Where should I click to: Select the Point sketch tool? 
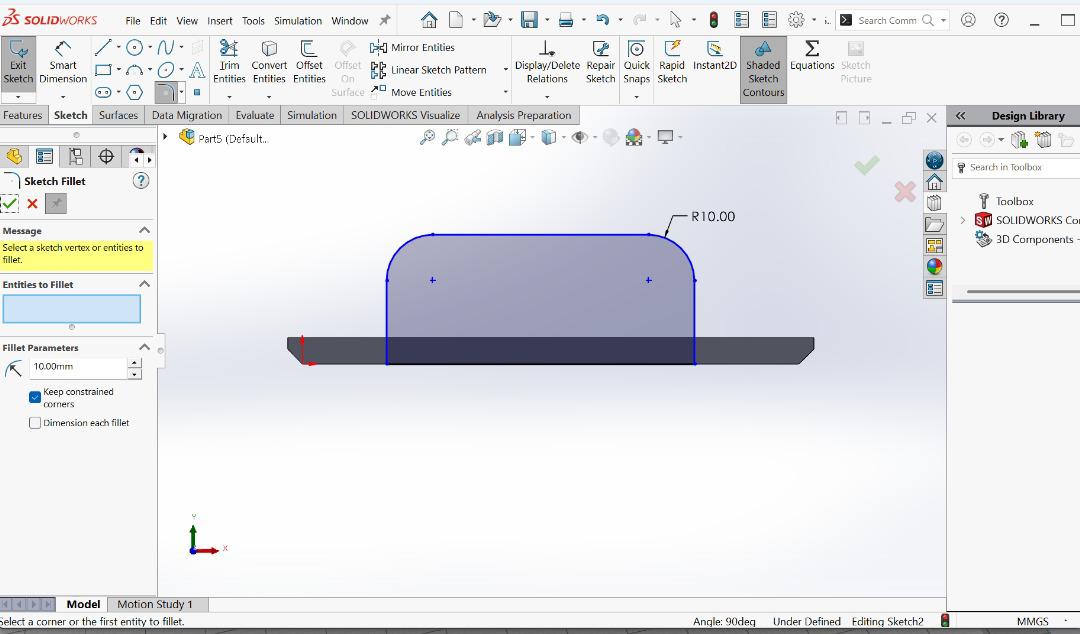point(197,92)
